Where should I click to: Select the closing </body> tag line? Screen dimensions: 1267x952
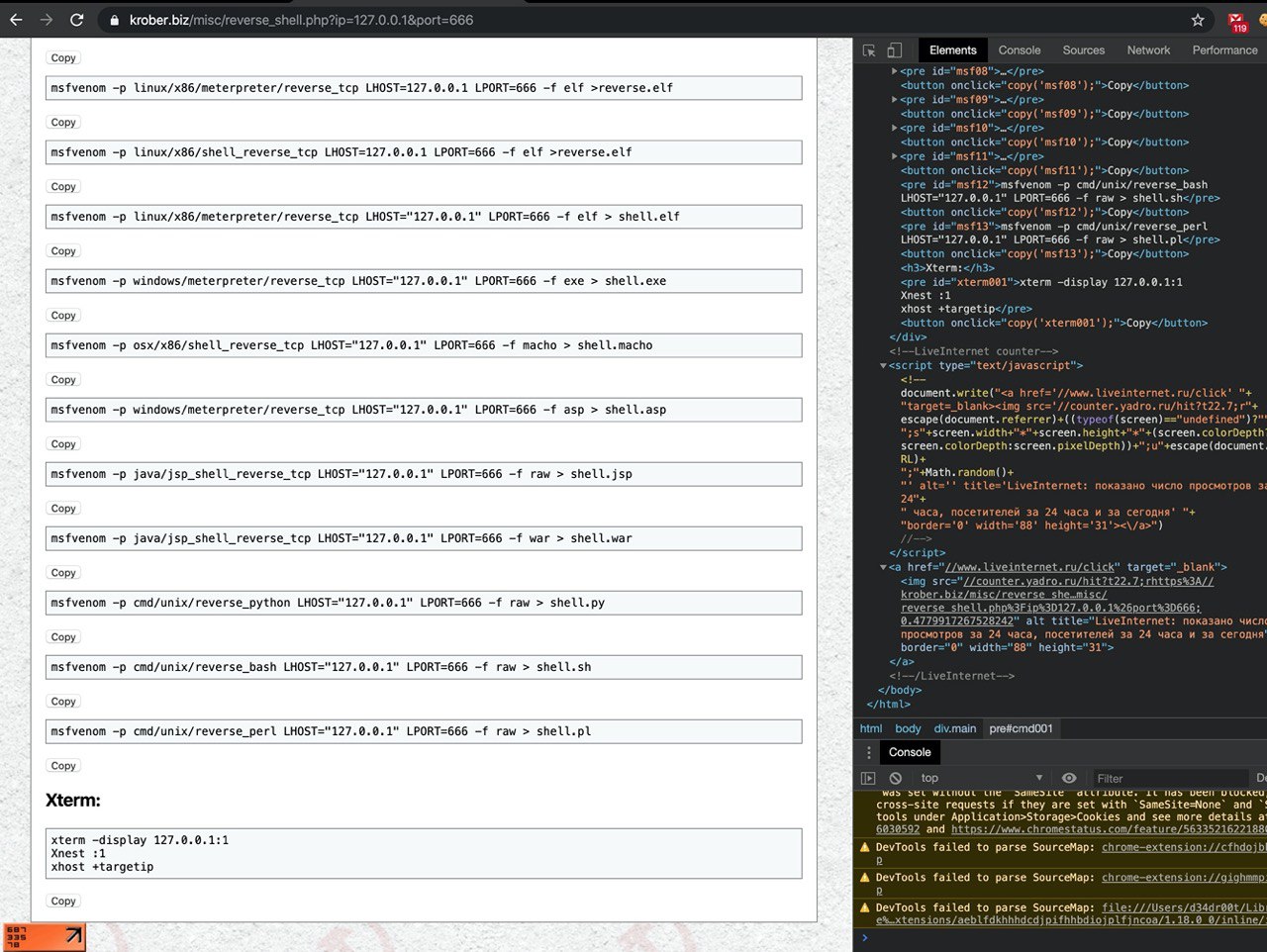coord(900,691)
